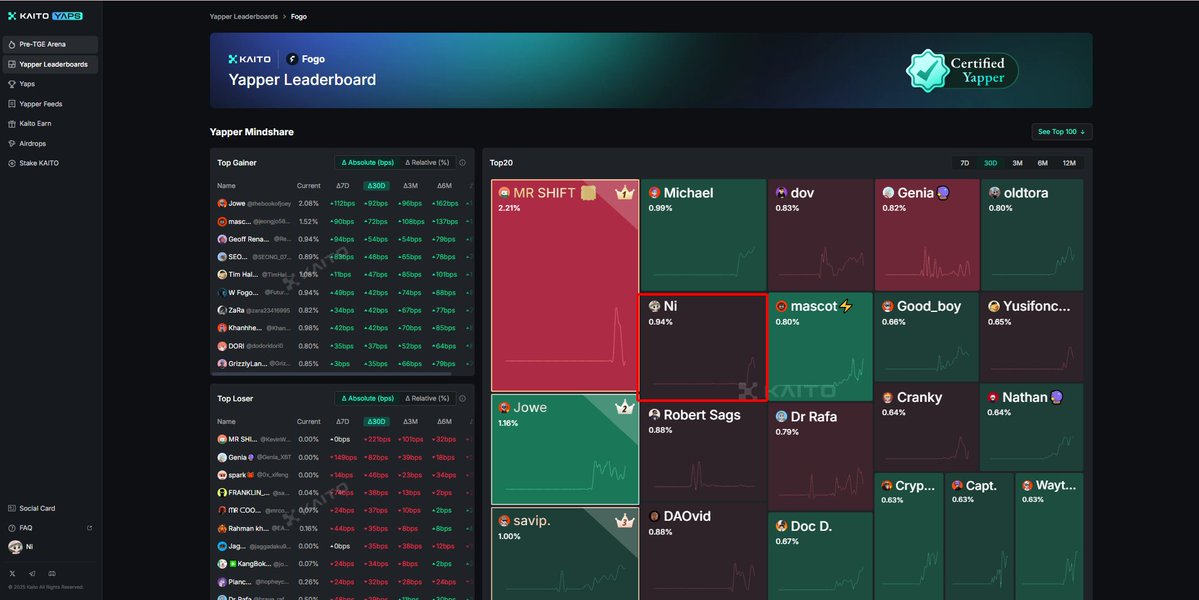The height and width of the screenshot is (600, 1199).
Task: Open Stake KAITO link in sidebar
Action: [x=50, y=164]
